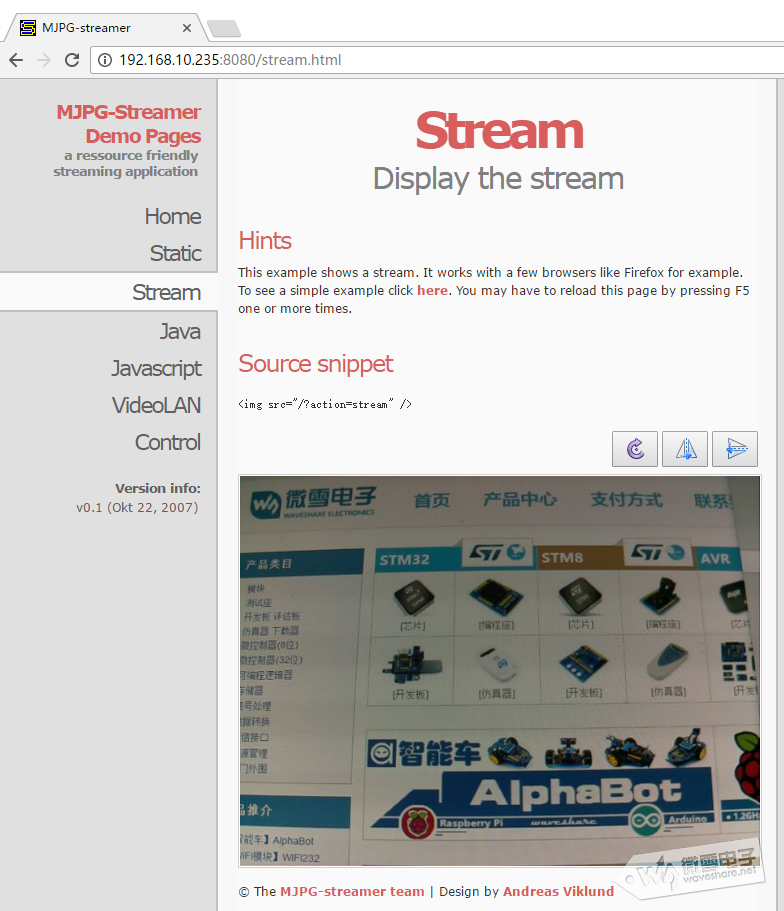Open the Java demo page

pos(180,331)
